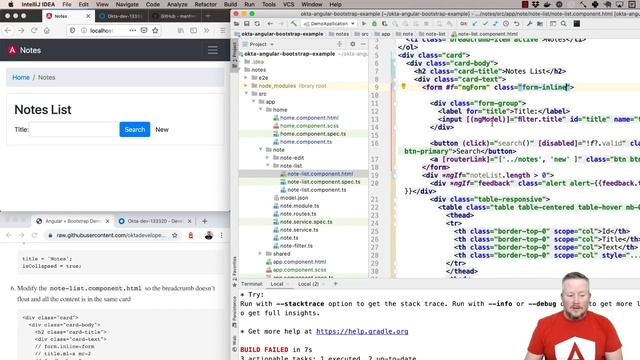Click the Search button in Notes List
Image resolution: width=640 pixels, height=360 pixels.
pyautogui.click(x=135, y=129)
